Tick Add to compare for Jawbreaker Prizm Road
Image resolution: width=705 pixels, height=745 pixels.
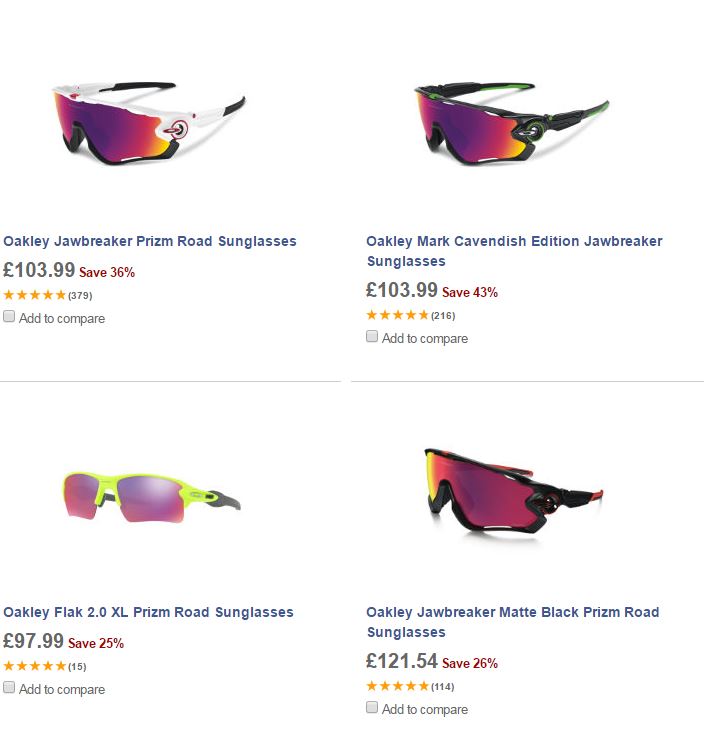click(9, 317)
